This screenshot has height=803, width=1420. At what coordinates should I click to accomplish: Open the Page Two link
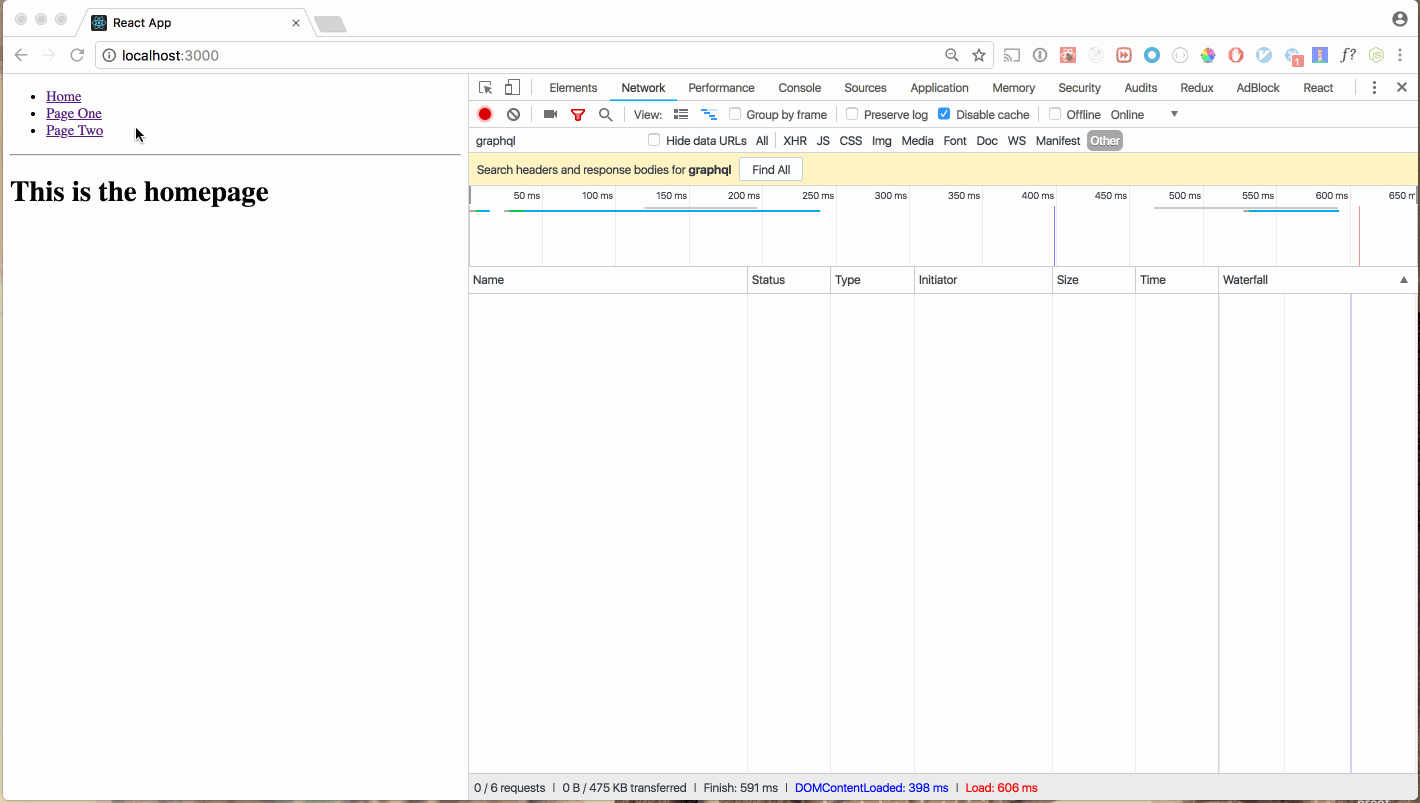point(74,130)
